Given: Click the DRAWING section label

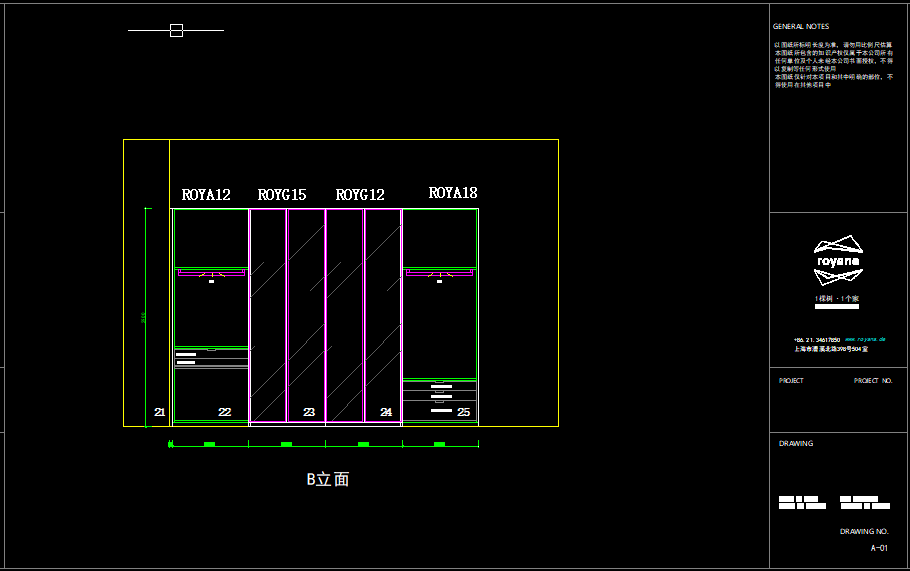Looking at the screenshot, I should [x=796, y=443].
